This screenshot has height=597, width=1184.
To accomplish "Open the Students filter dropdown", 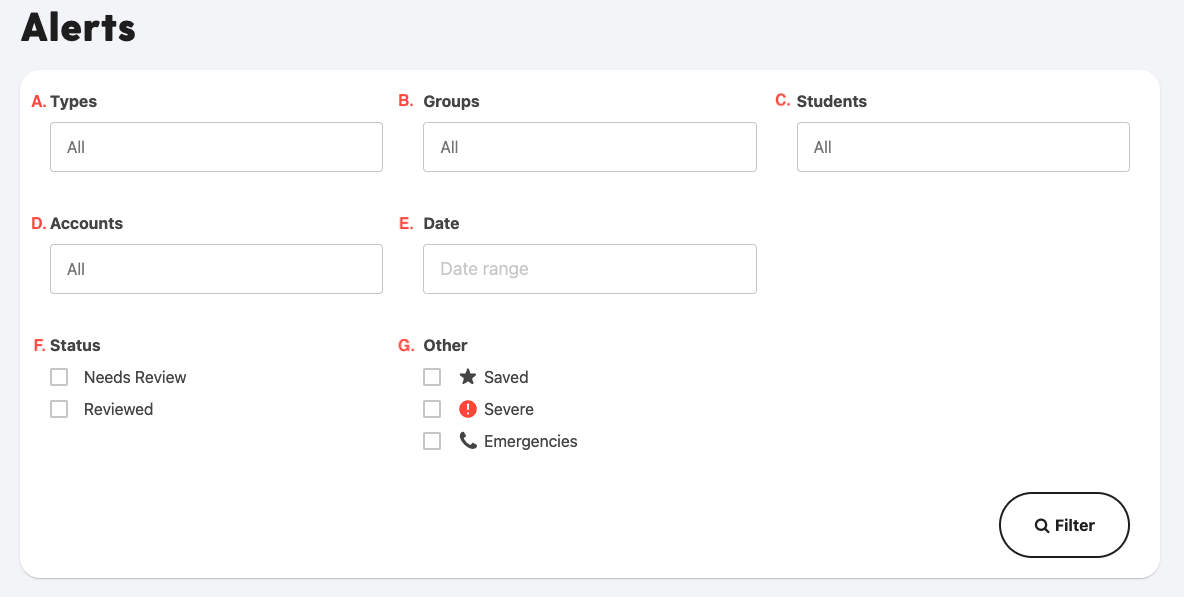I will click(x=963, y=147).
